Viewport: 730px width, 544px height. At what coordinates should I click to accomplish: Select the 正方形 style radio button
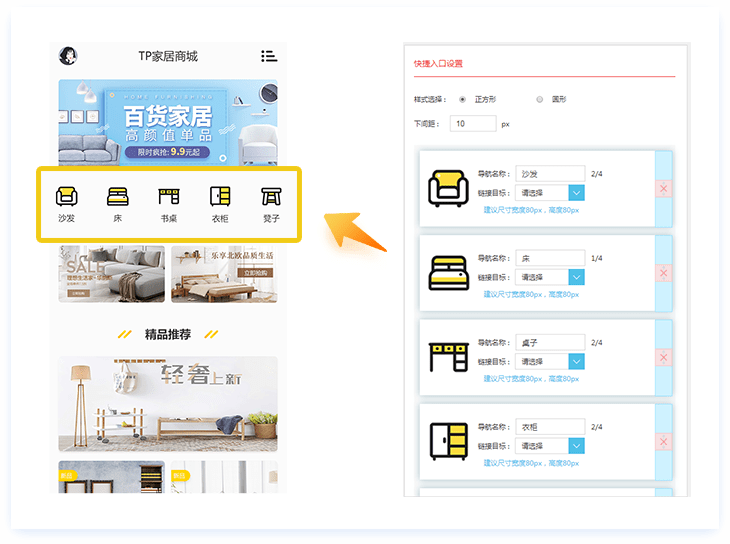click(x=462, y=99)
